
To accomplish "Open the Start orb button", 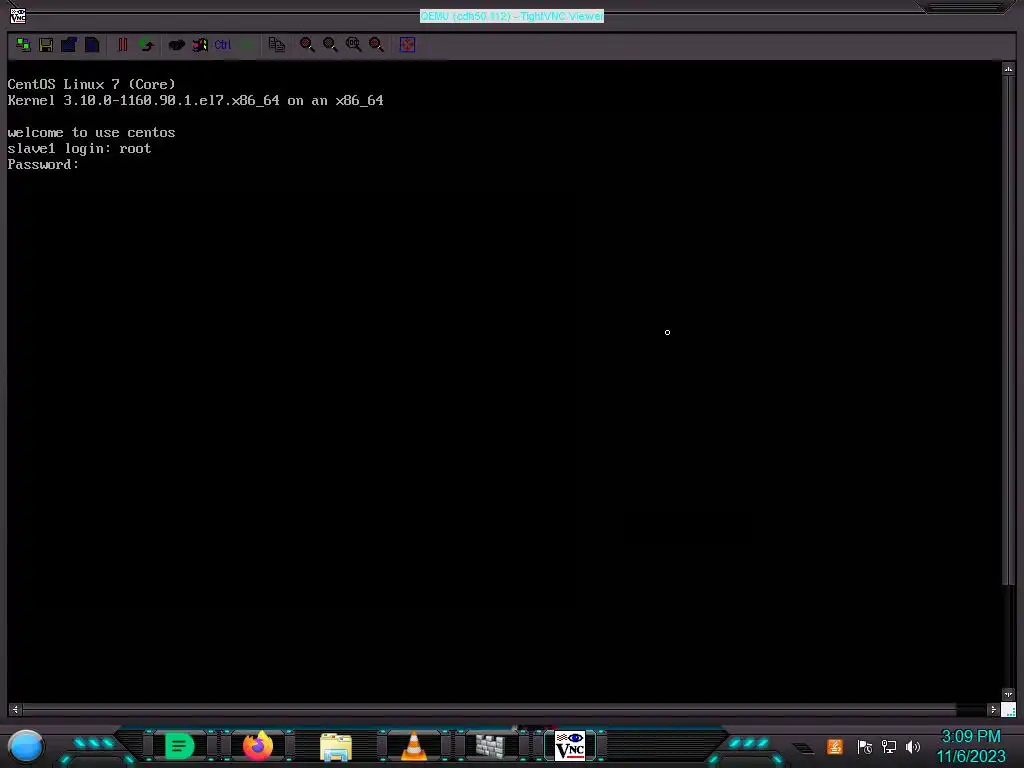I will pos(25,746).
